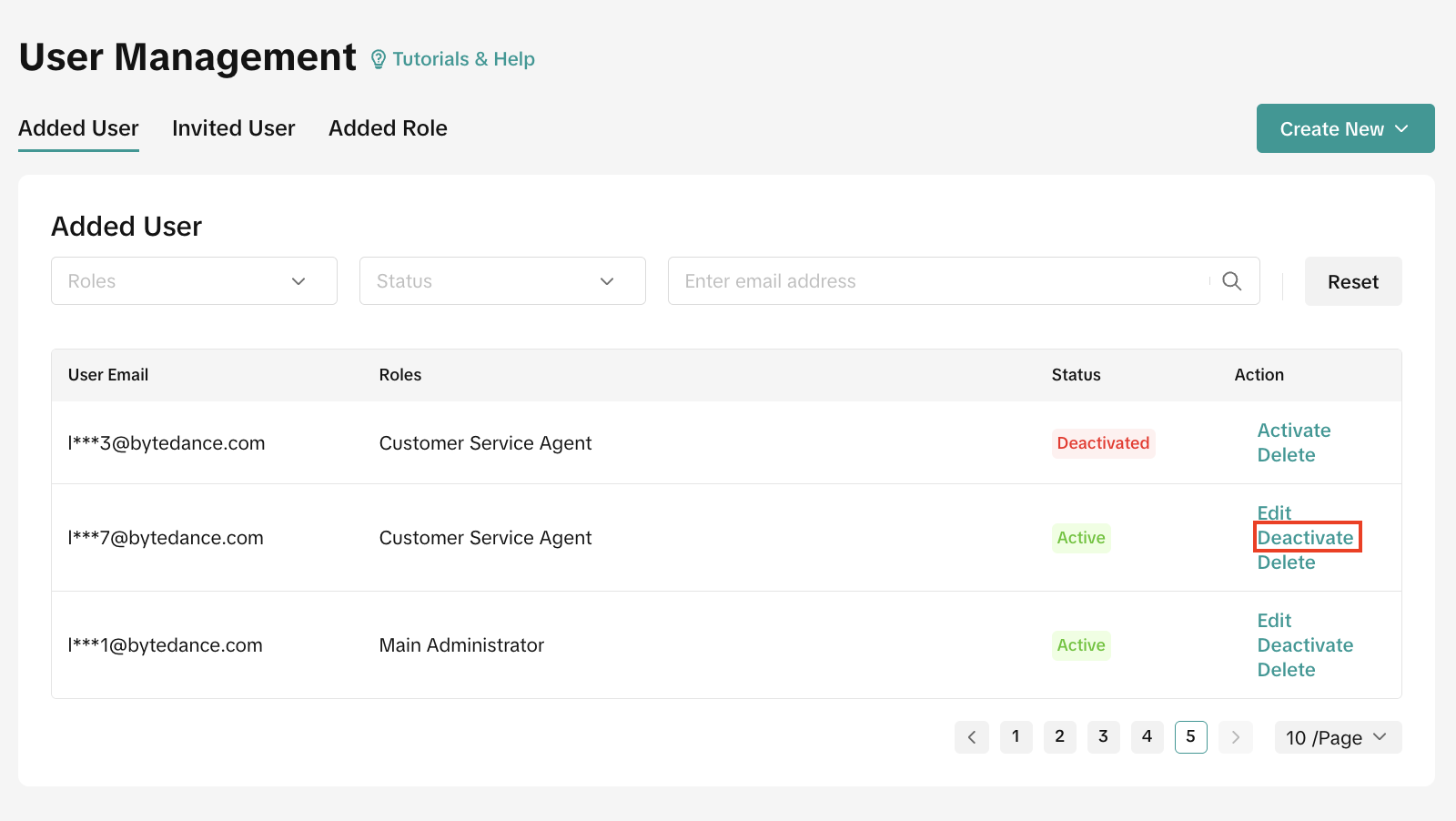The width and height of the screenshot is (1456, 821).
Task: Deactivate the Main Administrator user
Action: (1305, 645)
